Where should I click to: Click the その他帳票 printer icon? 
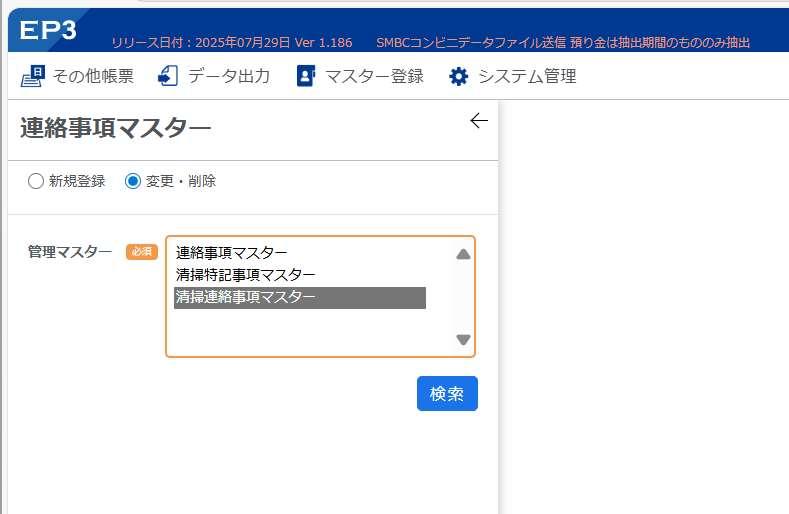click(x=33, y=76)
